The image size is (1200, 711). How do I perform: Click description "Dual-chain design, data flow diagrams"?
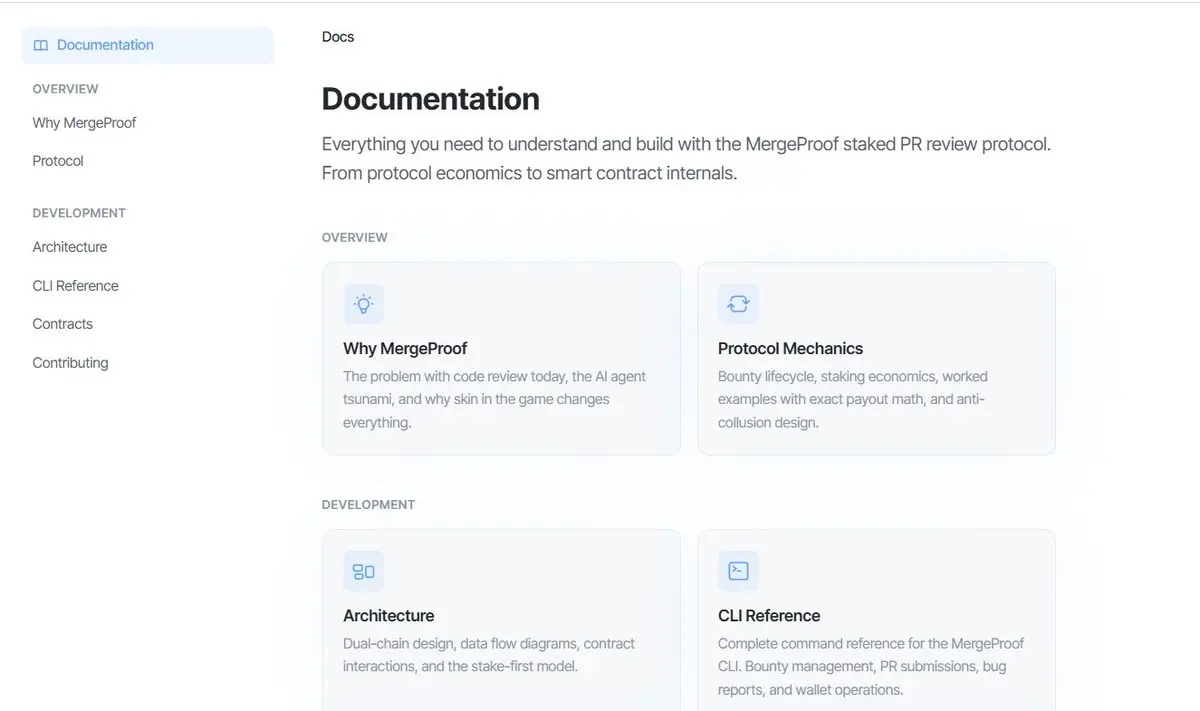pyautogui.click(x=489, y=654)
